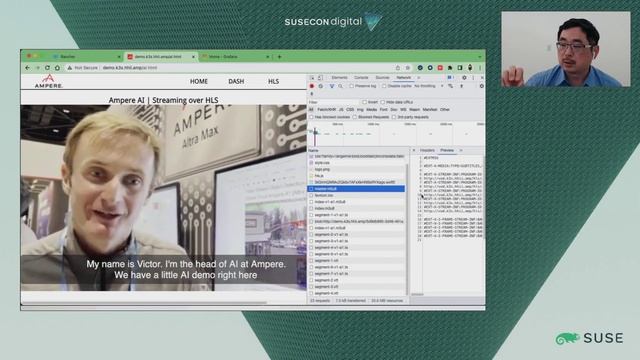Enable the Disable cache checkbox

point(384,86)
